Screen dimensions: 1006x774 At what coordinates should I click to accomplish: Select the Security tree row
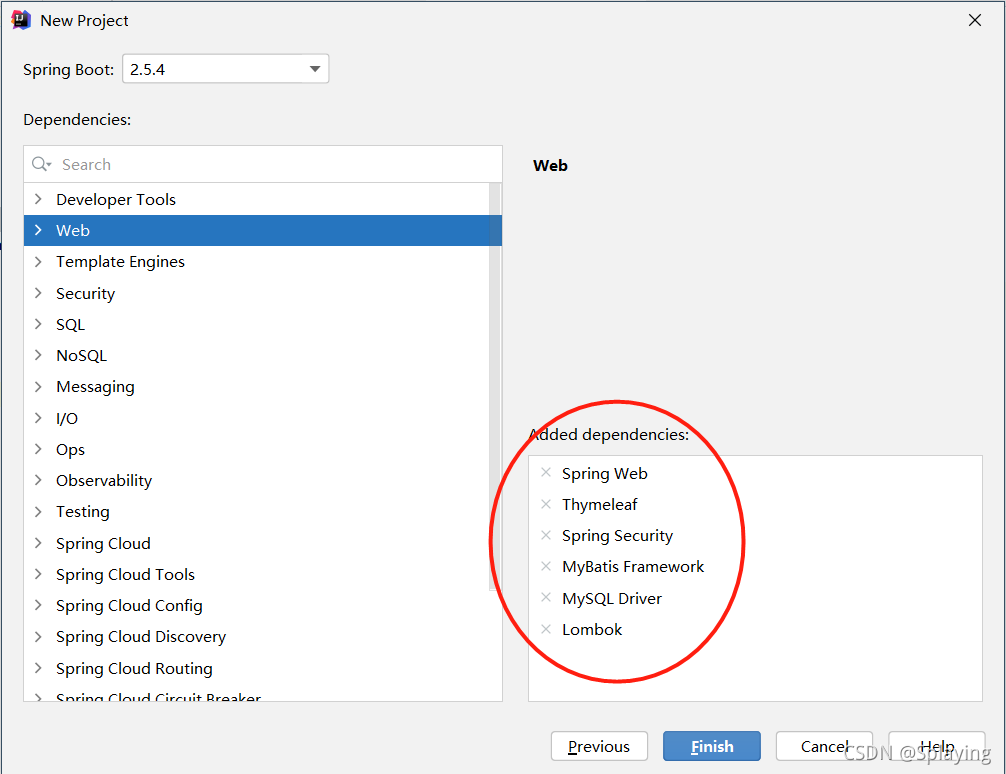tap(257, 293)
